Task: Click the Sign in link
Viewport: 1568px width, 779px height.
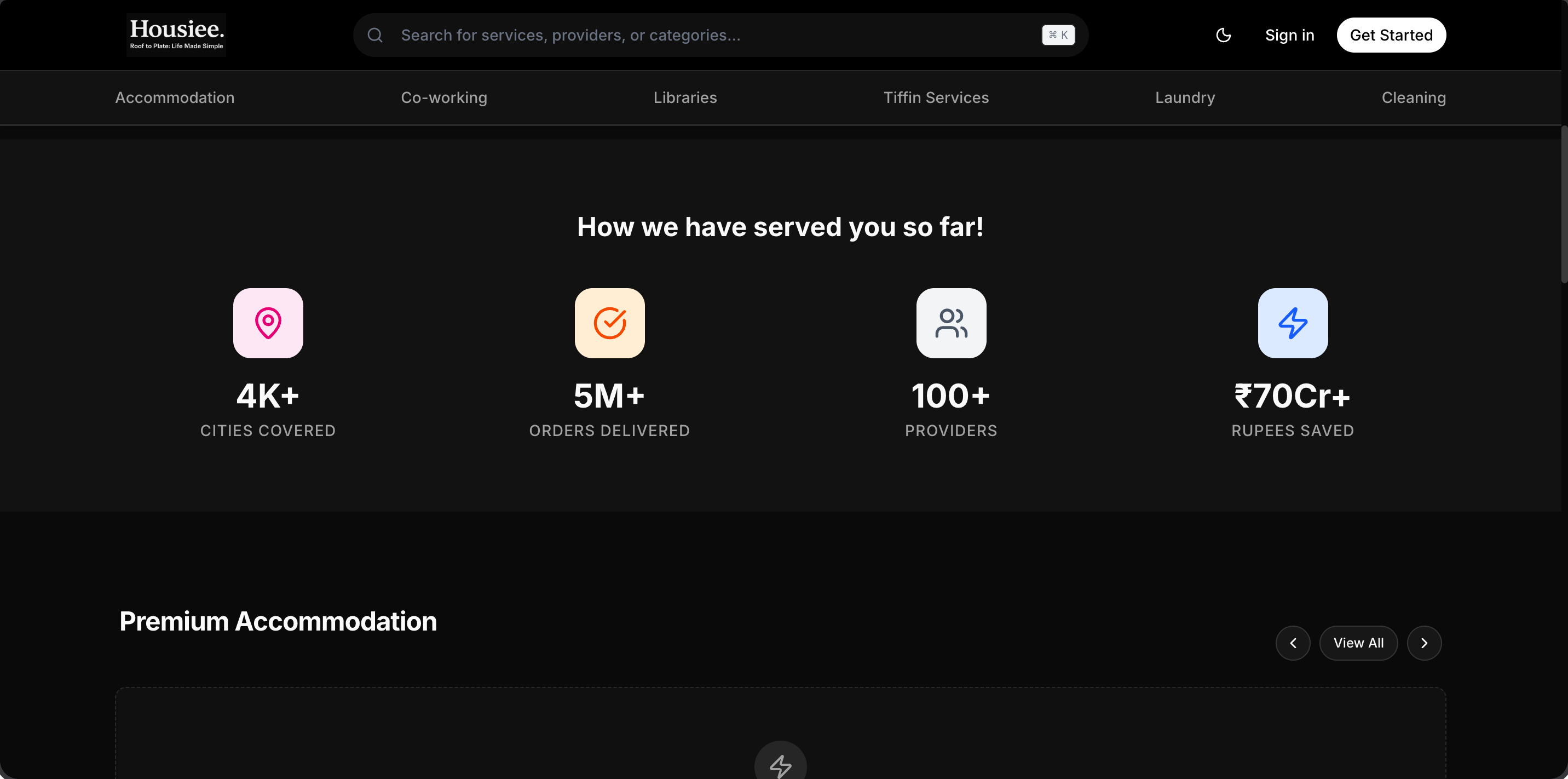Action: (x=1289, y=35)
